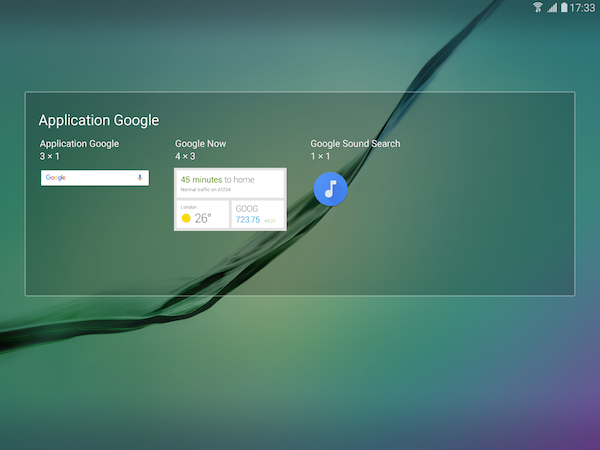The height and width of the screenshot is (450, 600).
Task: Tap the 'Application Google' widget label
Action: pyautogui.click(x=79, y=143)
